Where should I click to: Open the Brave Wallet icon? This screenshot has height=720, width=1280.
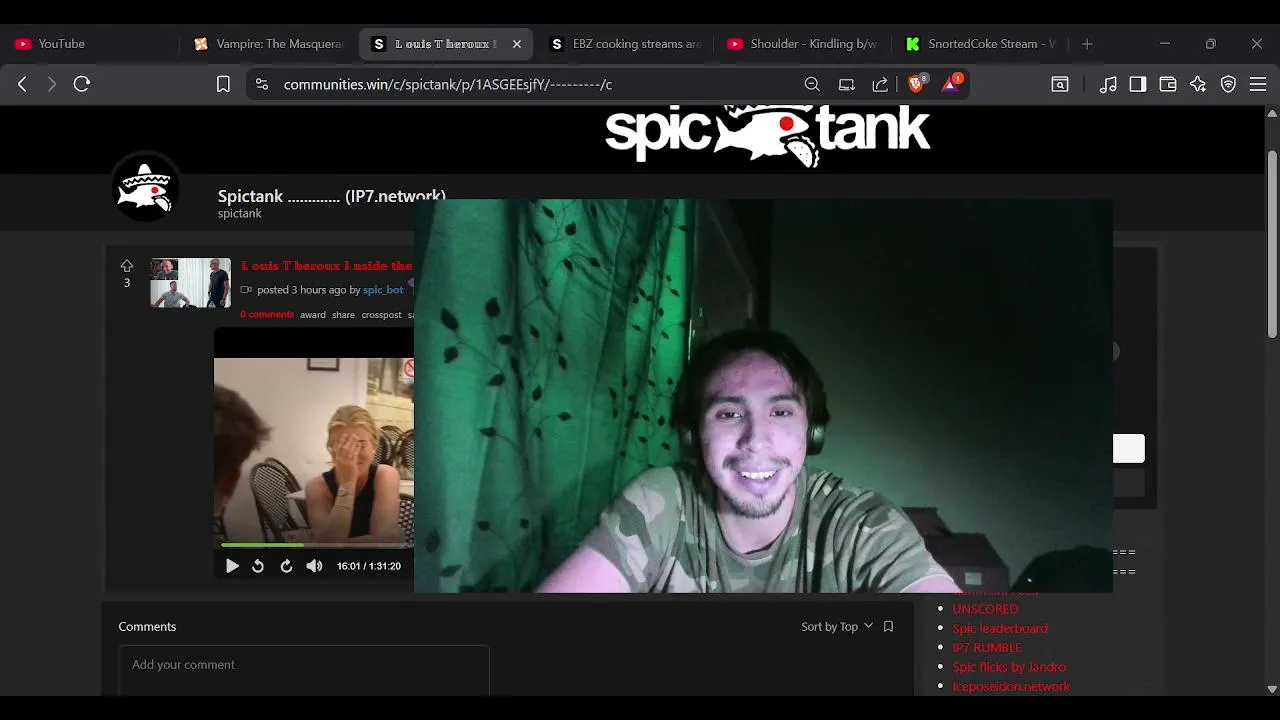(1168, 84)
